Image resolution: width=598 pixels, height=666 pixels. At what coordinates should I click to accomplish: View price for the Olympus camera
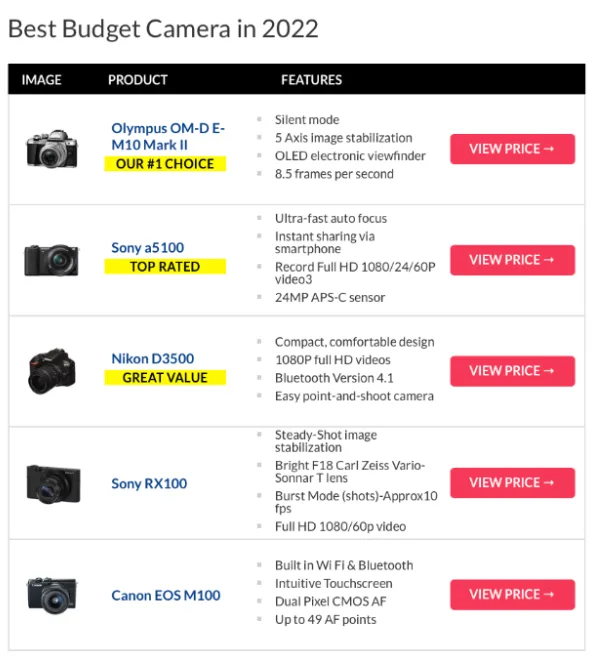point(512,149)
